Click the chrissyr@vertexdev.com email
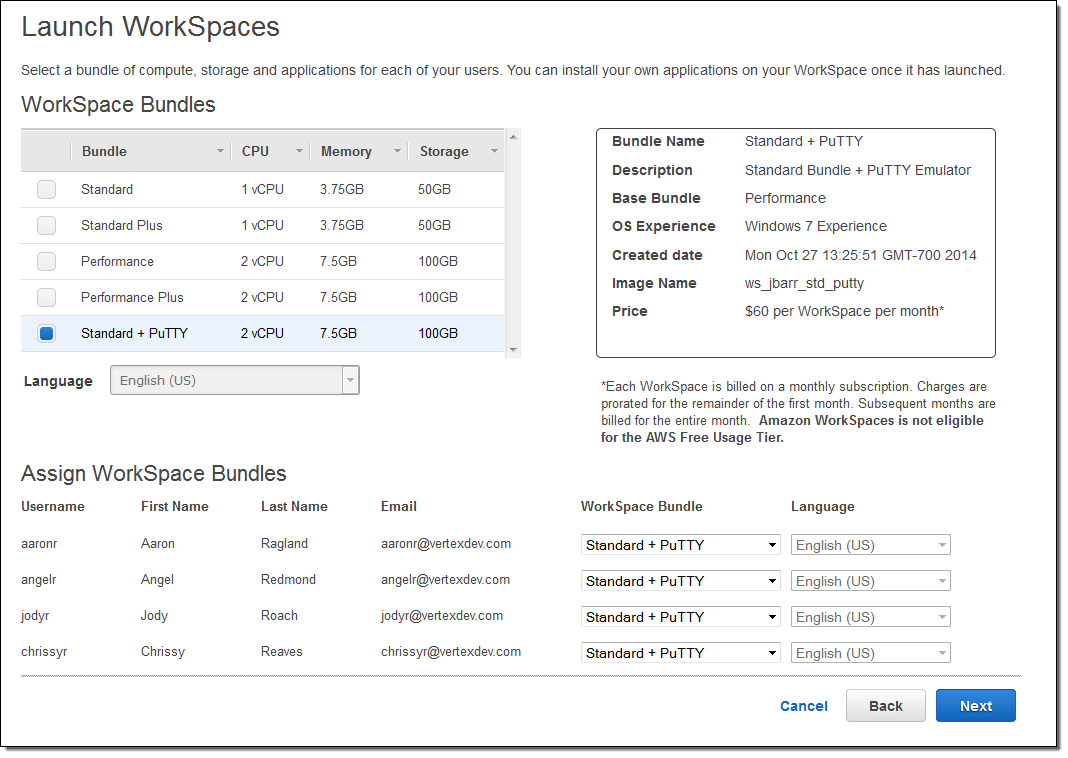The image size is (1068, 758). 451,652
